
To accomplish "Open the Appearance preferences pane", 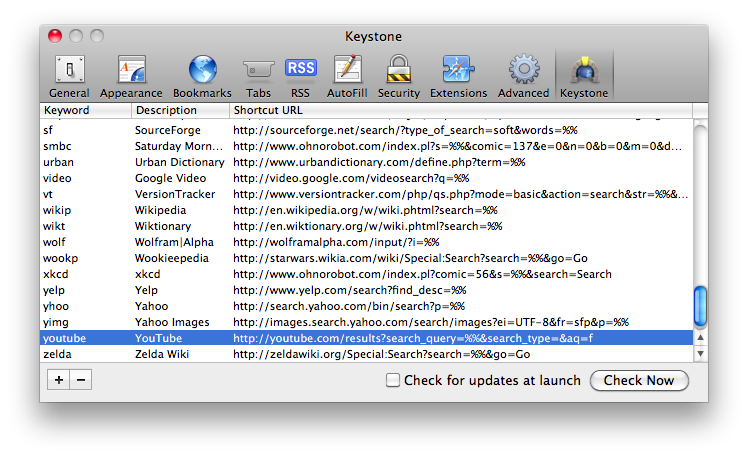I will tap(131, 76).
